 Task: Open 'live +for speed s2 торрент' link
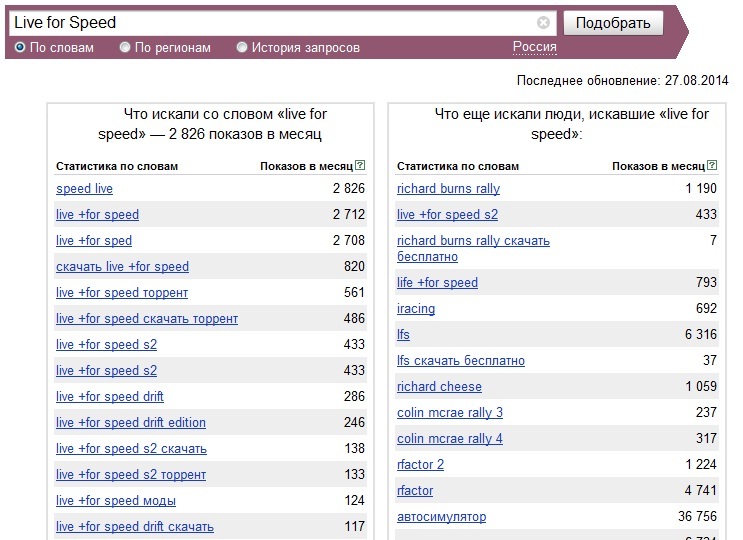point(131,475)
